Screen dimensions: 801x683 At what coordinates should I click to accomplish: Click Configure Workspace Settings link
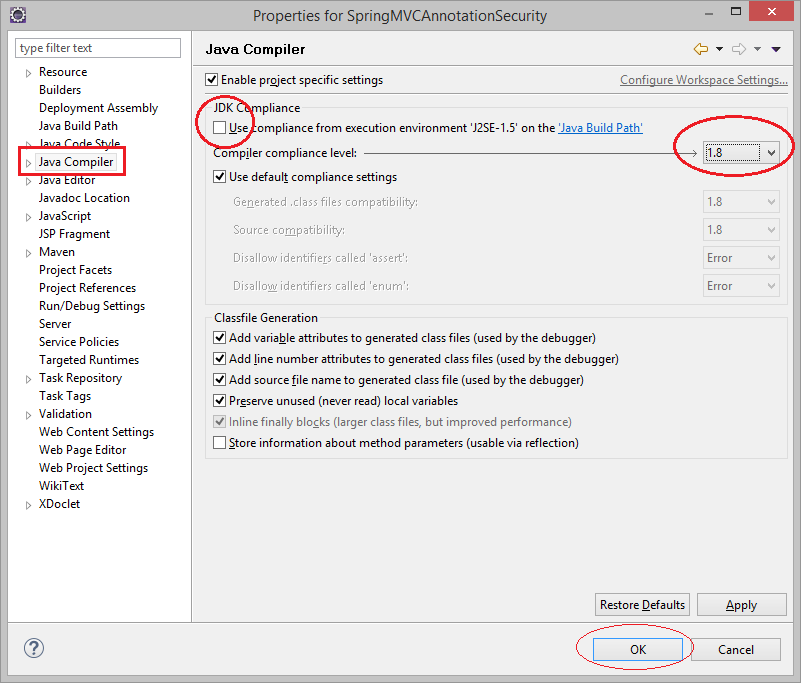point(704,80)
